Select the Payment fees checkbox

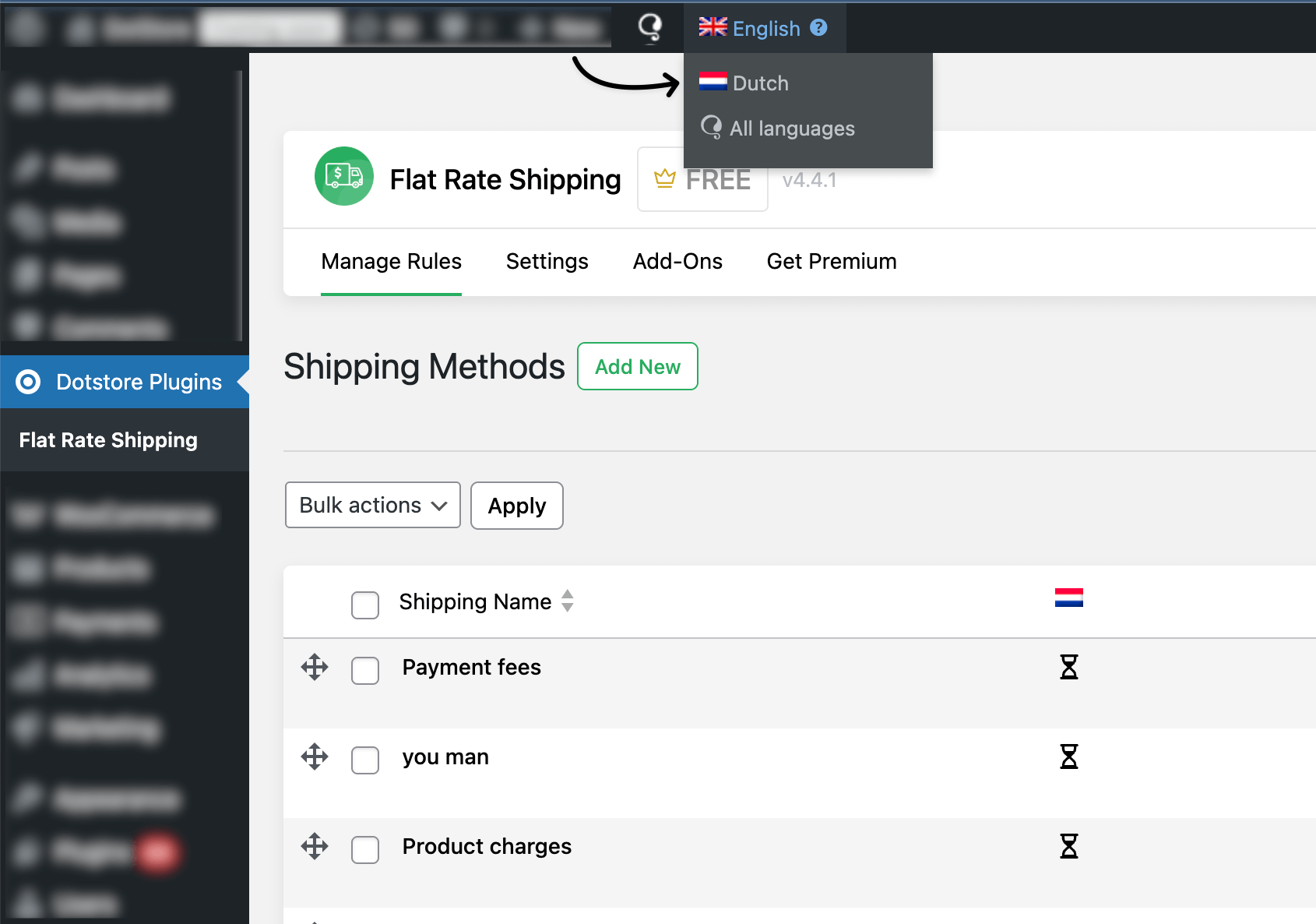[x=365, y=670]
